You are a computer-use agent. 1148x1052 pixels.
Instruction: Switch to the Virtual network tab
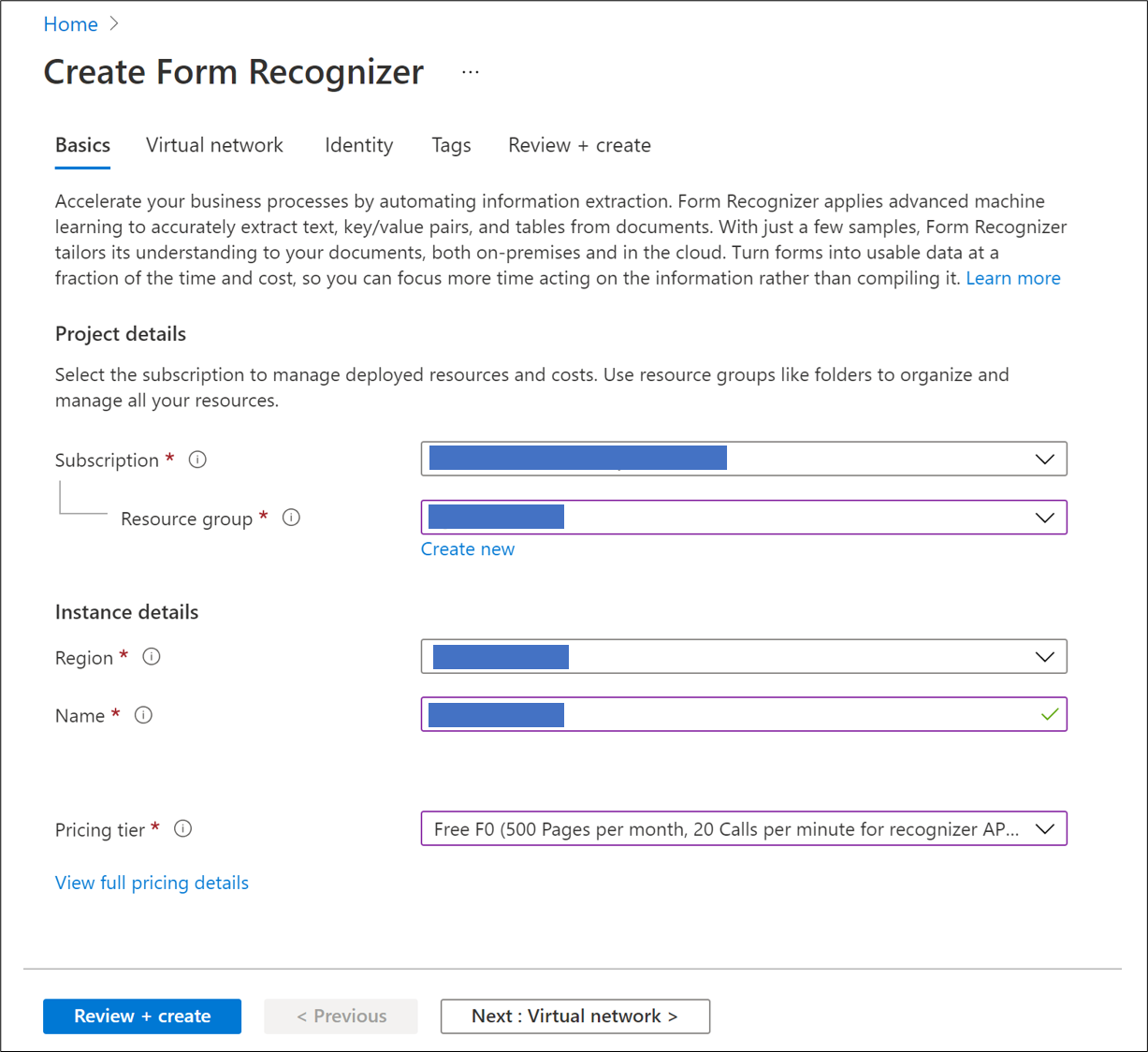[214, 145]
